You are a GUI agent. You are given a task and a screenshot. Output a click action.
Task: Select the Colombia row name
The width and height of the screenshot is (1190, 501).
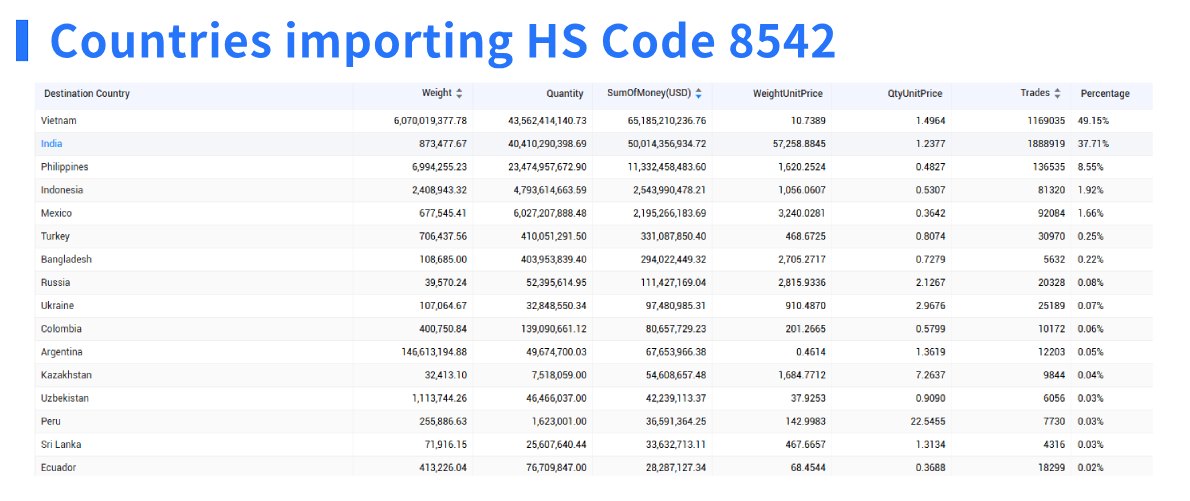61,329
